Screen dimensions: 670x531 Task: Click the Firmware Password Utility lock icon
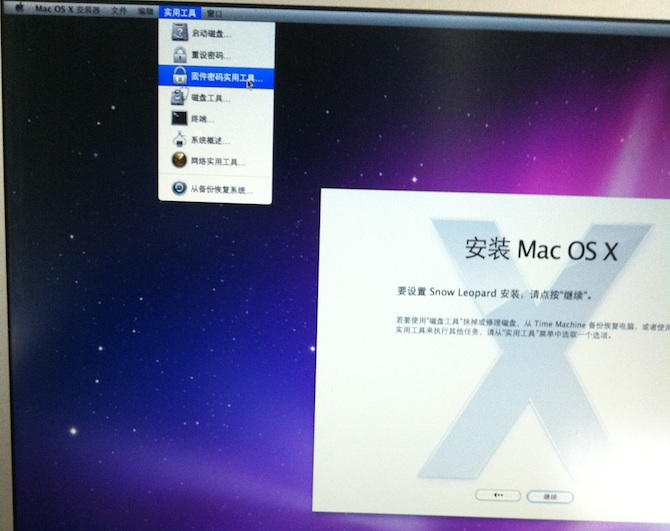178,76
